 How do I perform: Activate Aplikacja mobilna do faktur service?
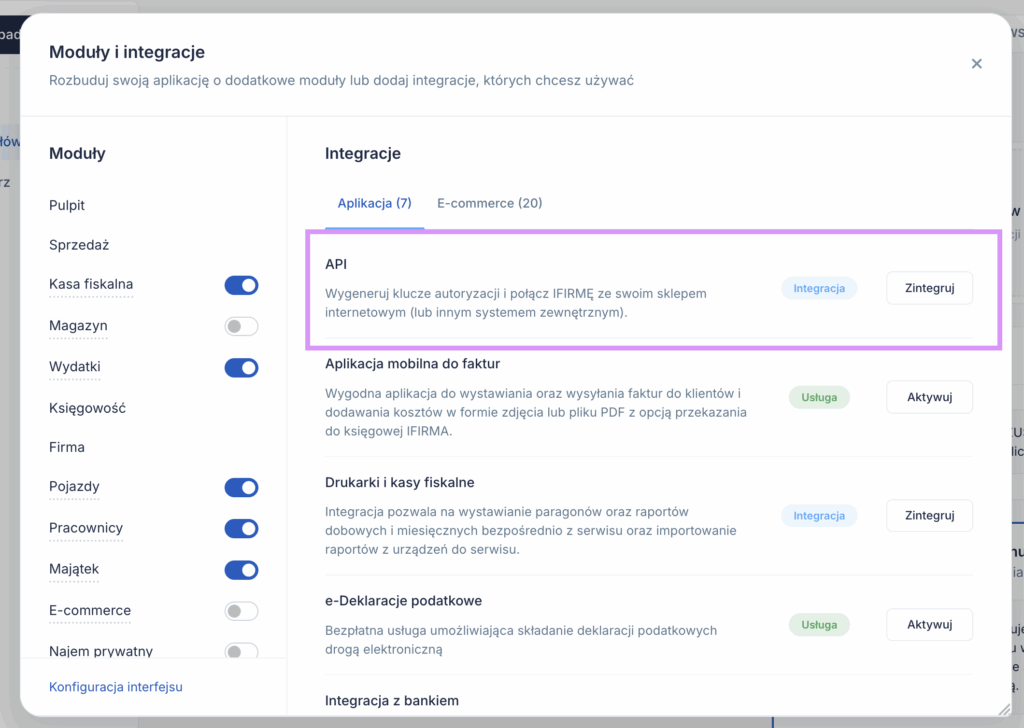click(x=929, y=397)
